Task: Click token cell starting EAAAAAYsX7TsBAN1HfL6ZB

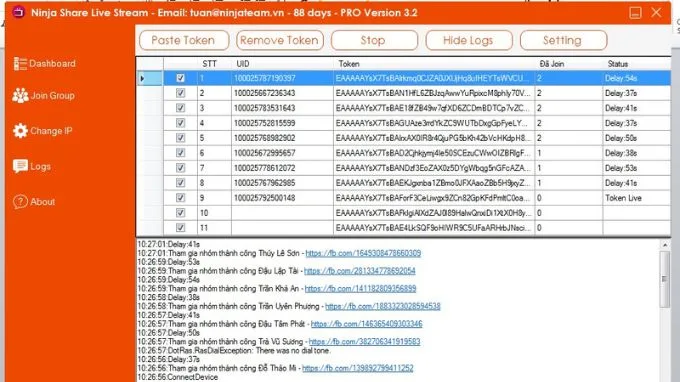Action: [434, 93]
